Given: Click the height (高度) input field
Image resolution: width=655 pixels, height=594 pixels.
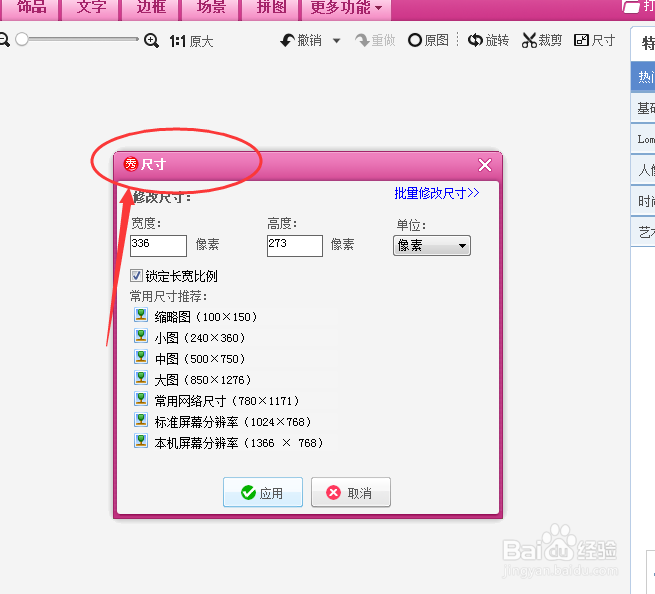Looking at the screenshot, I should [295, 246].
